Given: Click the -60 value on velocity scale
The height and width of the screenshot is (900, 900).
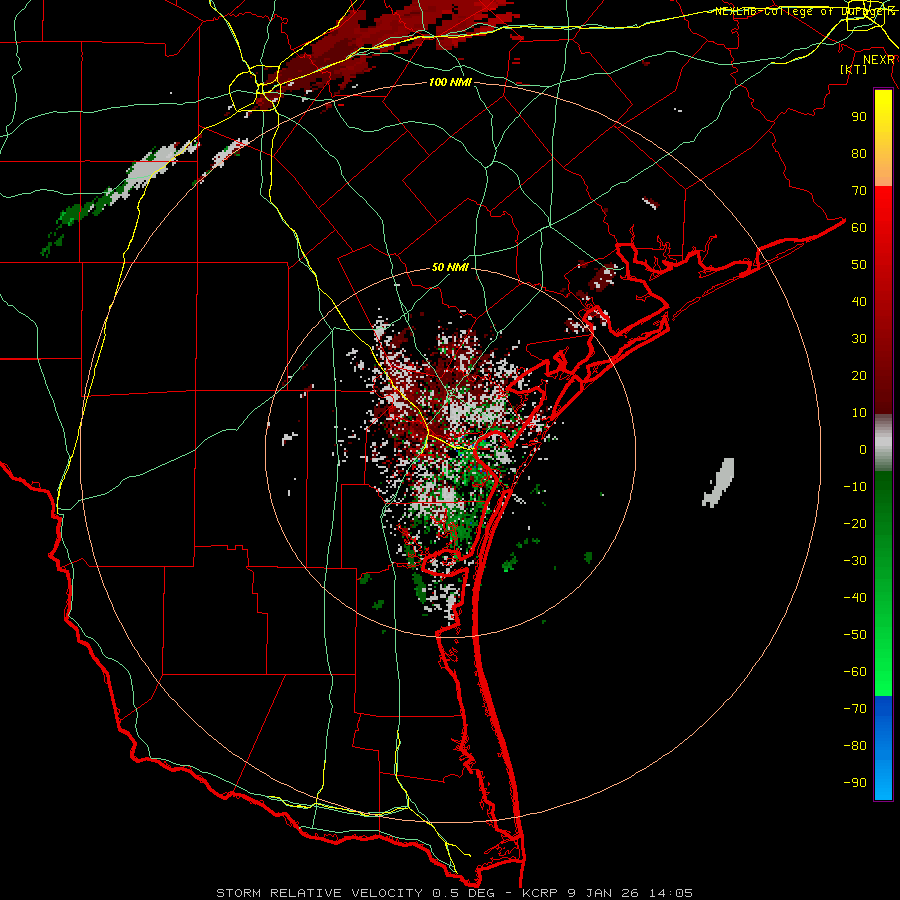Looking at the screenshot, I should point(855,672).
